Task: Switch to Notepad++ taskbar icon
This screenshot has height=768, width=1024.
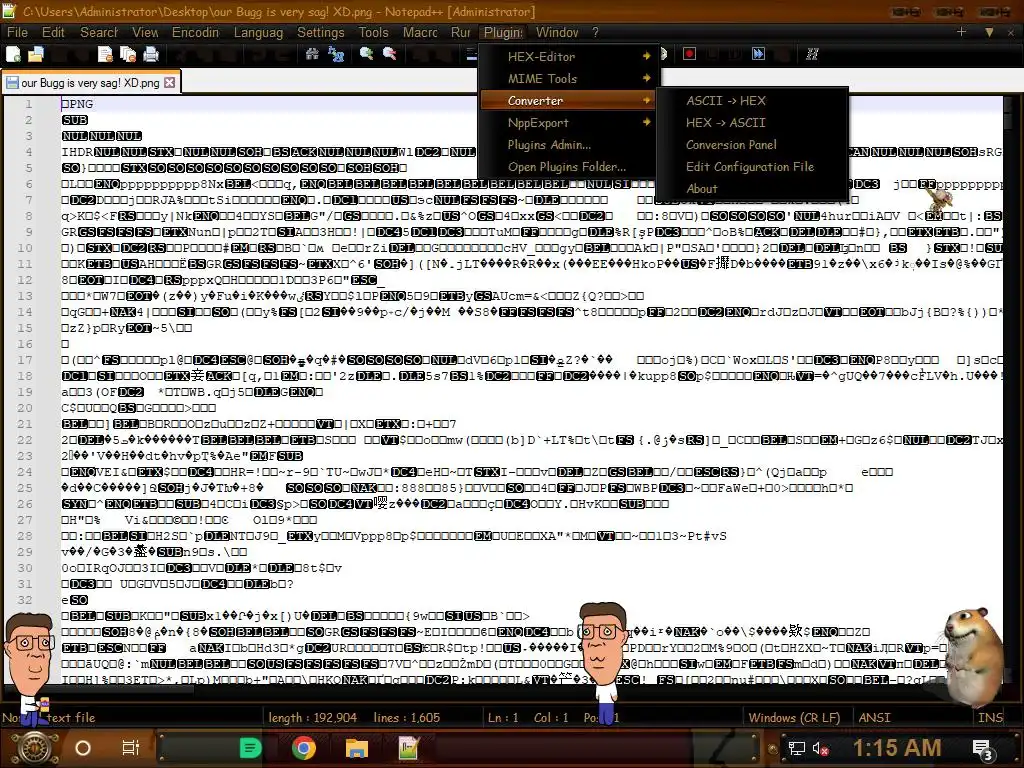Action: click(x=409, y=748)
